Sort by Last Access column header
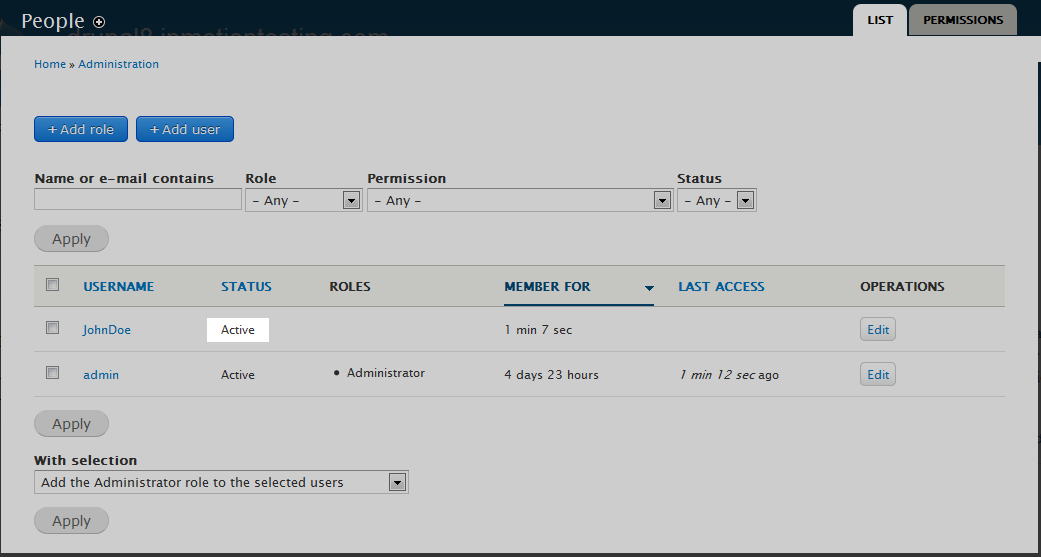This screenshot has width=1041, height=557. [x=721, y=287]
